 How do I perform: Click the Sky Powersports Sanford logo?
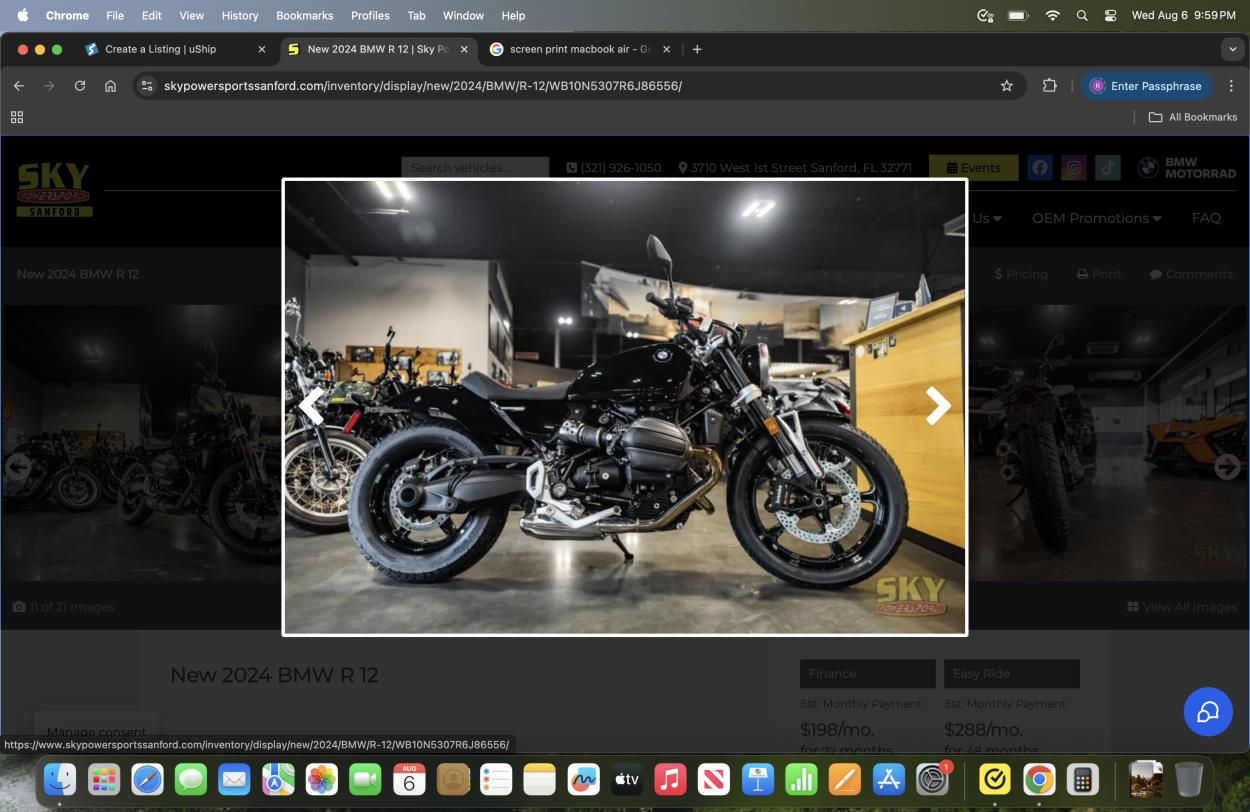click(54, 190)
